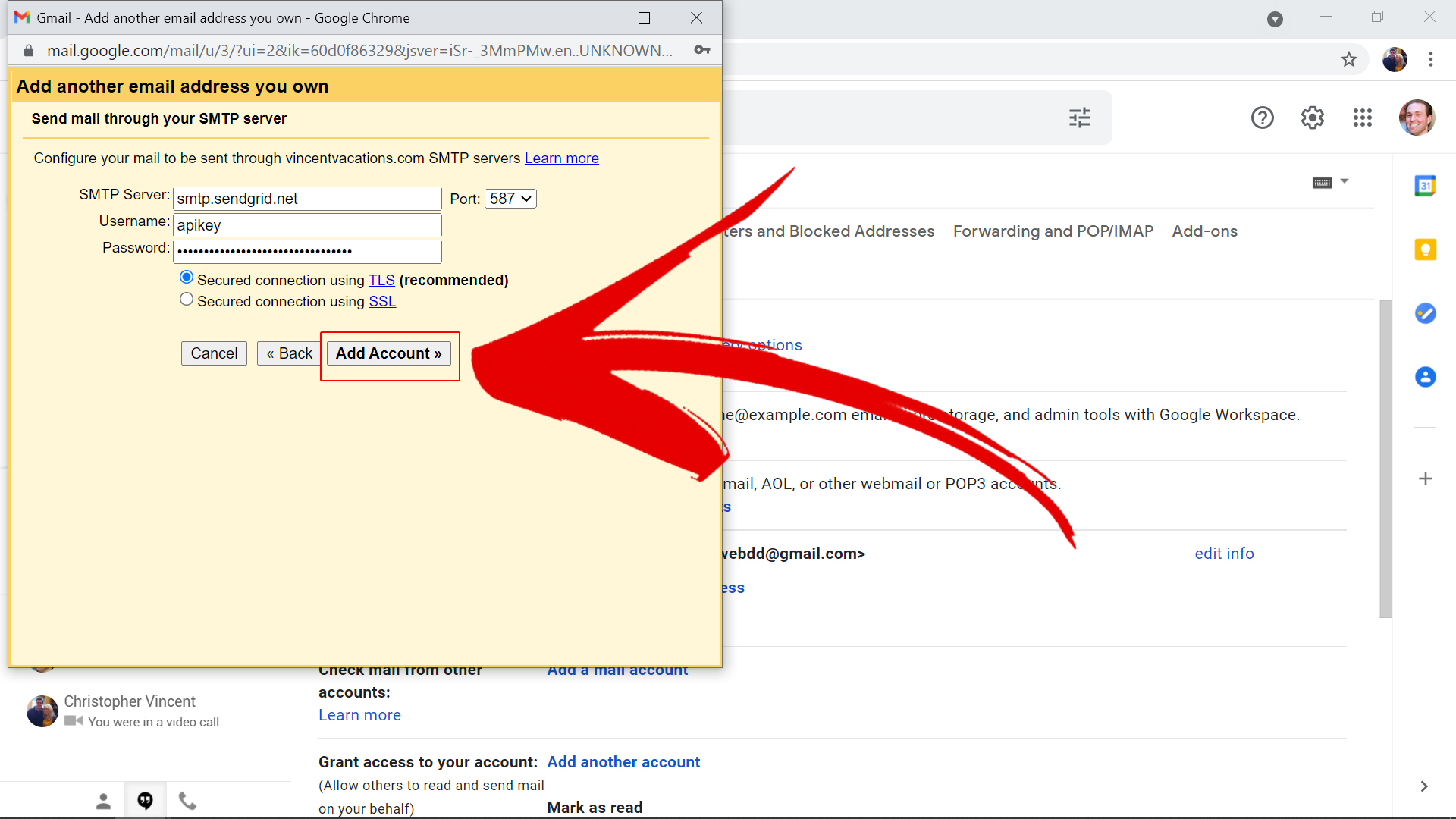Focus the Username field containing apikey
Image resolution: width=1456 pixels, height=819 pixels.
[x=307, y=225]
